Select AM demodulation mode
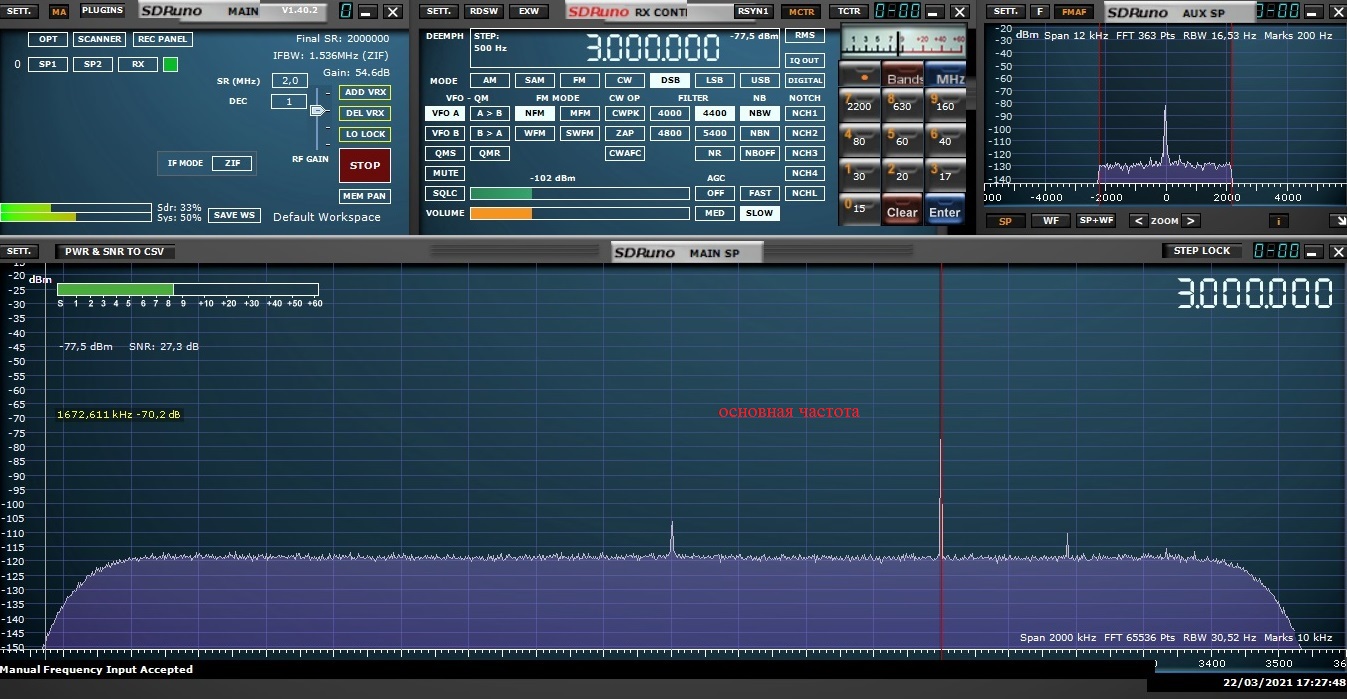Image resolution: width=1347 pixels, height=699 pixels. click(x=489, y=80)
